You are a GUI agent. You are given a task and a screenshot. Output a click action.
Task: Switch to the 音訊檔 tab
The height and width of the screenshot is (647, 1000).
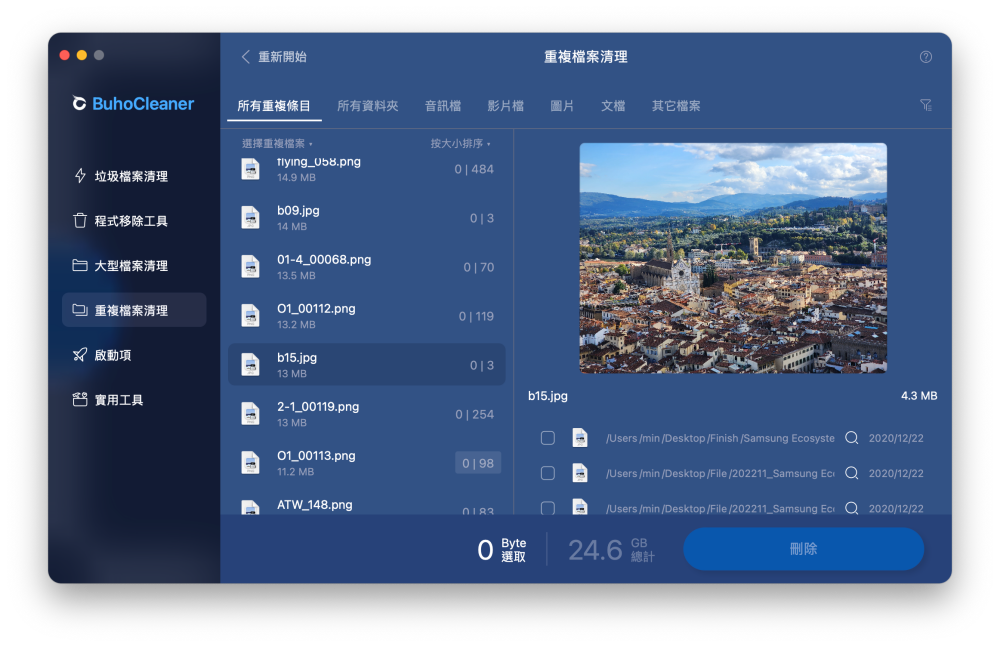(x=443, y=106)
